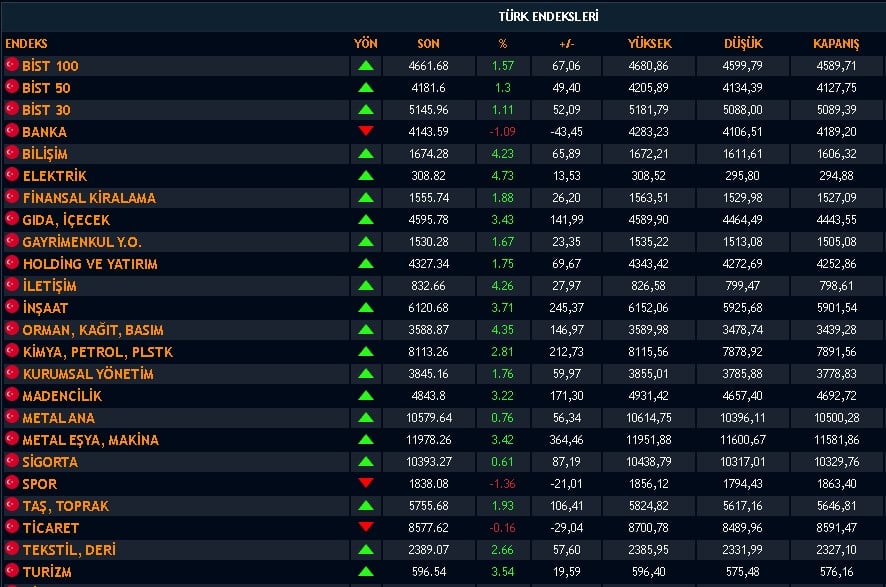Image resolution: width=886 pixels, height=587 pixels.
Task: Open the METAL EŞYA, MAKİNA index
Action: coord(90,441)
